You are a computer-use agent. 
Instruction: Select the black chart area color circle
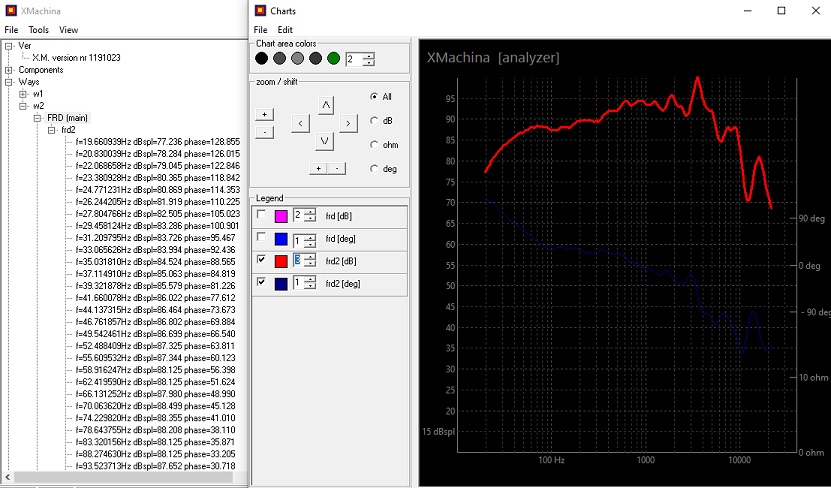[261, 58]
